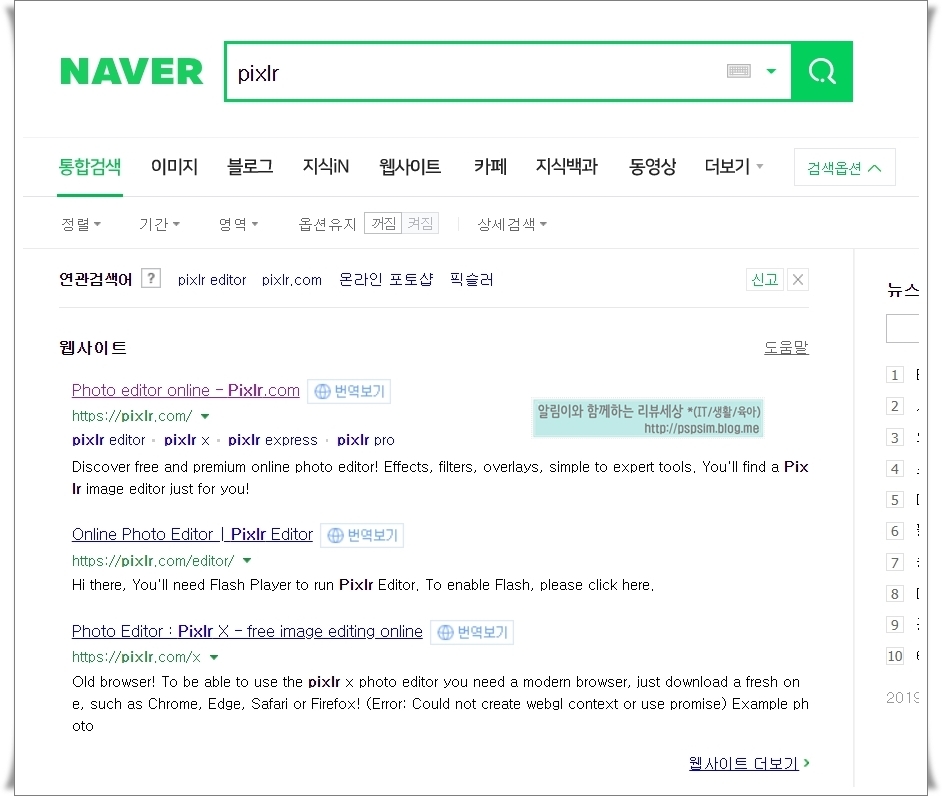This screenshot has height=796, width=942.
Task: Click the https://pixlr.com/x URL text
Action: 136,657
